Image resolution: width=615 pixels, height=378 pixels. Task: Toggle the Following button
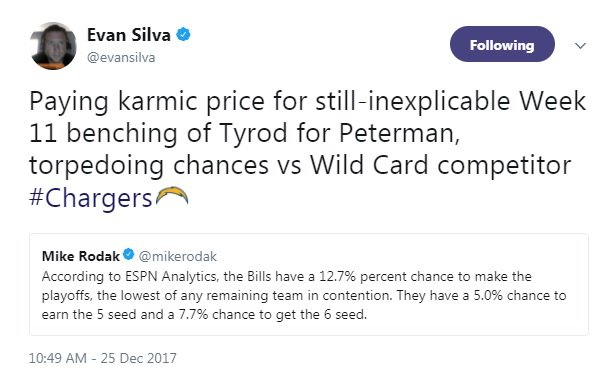coord(502,44)
